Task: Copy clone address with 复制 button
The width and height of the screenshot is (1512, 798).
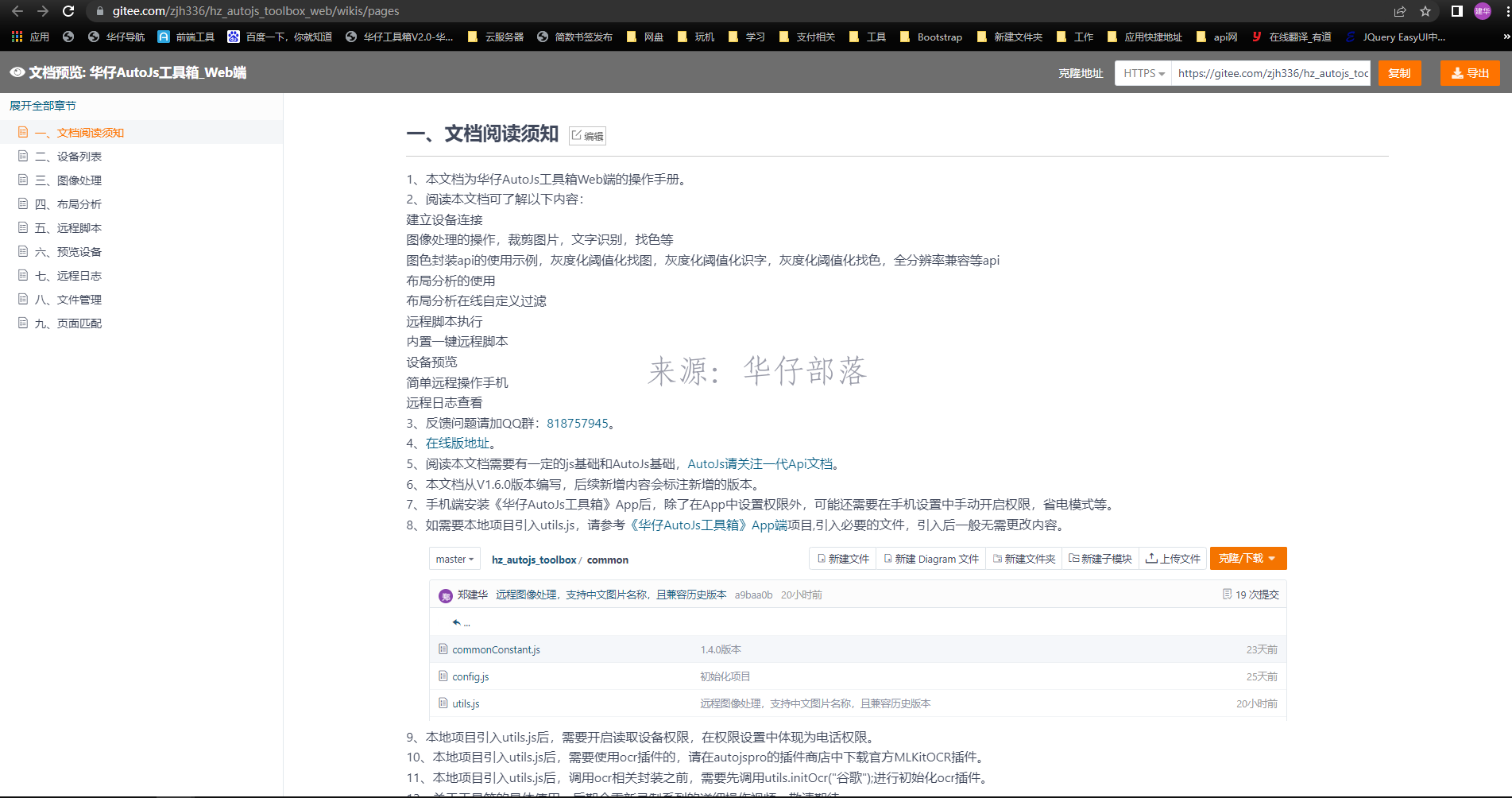Action: click(1399, 73)
